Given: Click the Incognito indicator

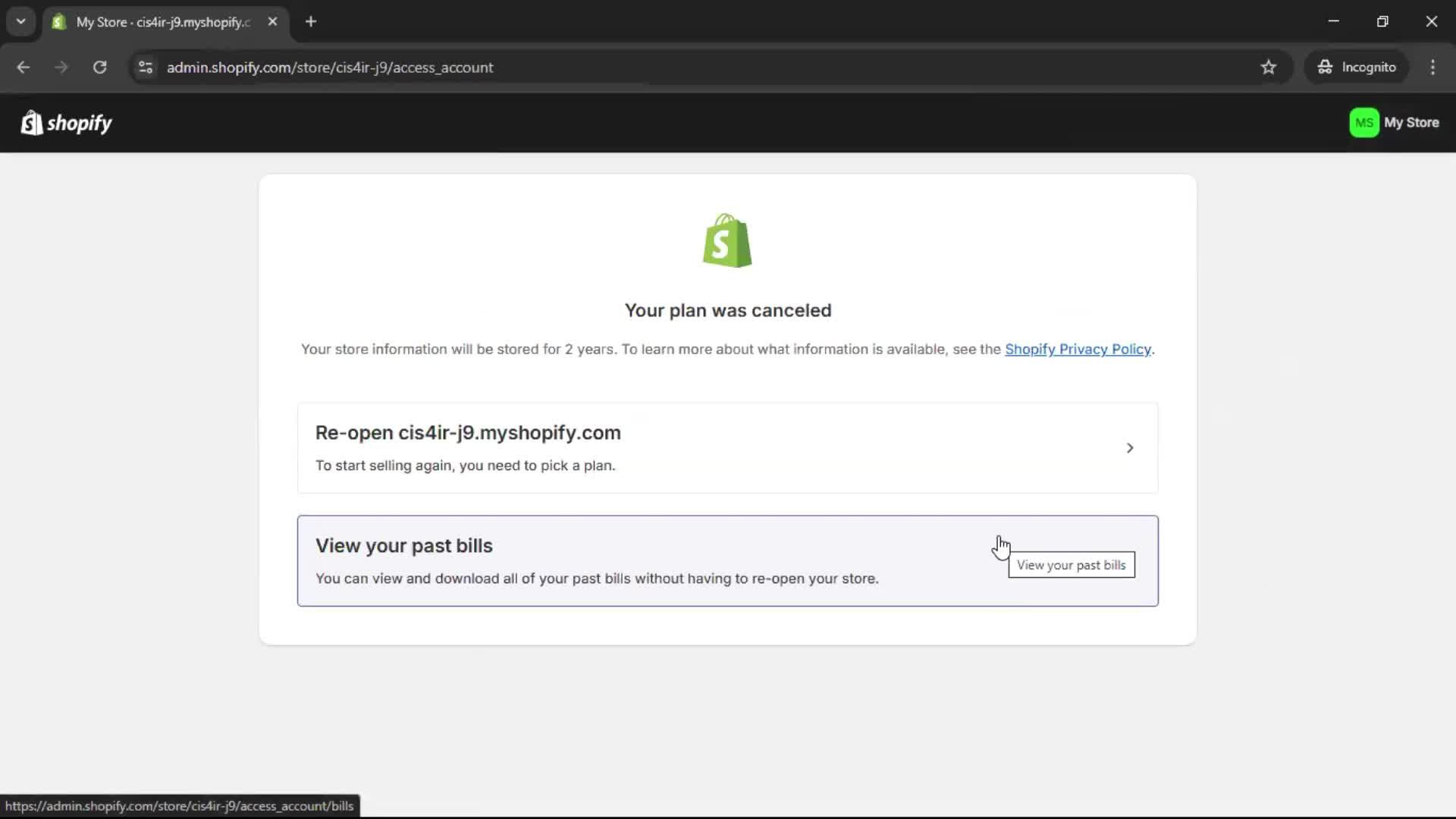Looking at the screenshot, I should pos(1357,67).
